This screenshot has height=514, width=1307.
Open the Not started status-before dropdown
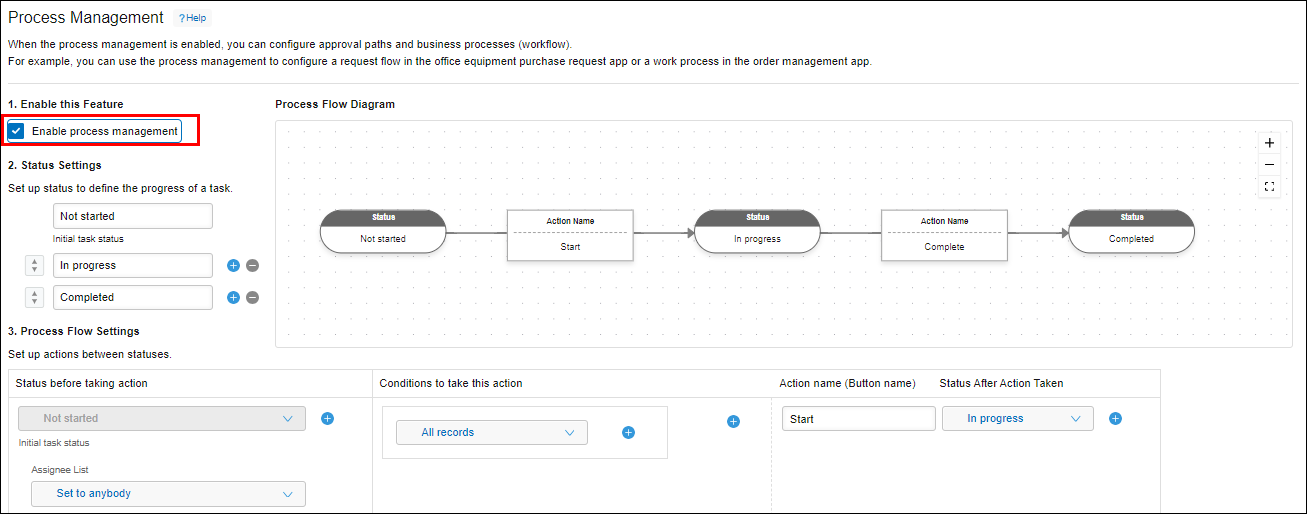click(162, 418)
